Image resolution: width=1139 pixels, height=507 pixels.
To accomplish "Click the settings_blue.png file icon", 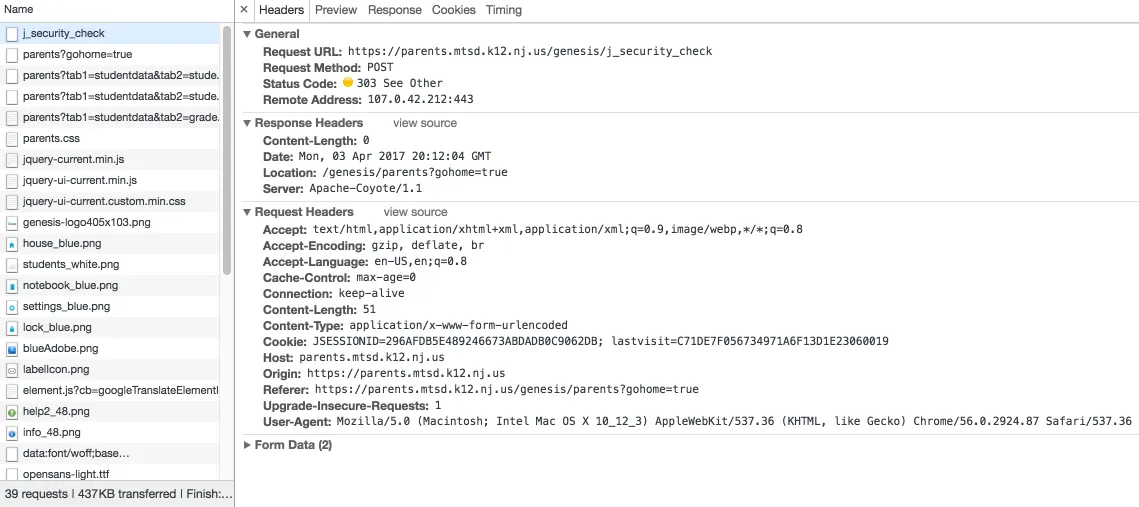I will click(x=12, y=307).
